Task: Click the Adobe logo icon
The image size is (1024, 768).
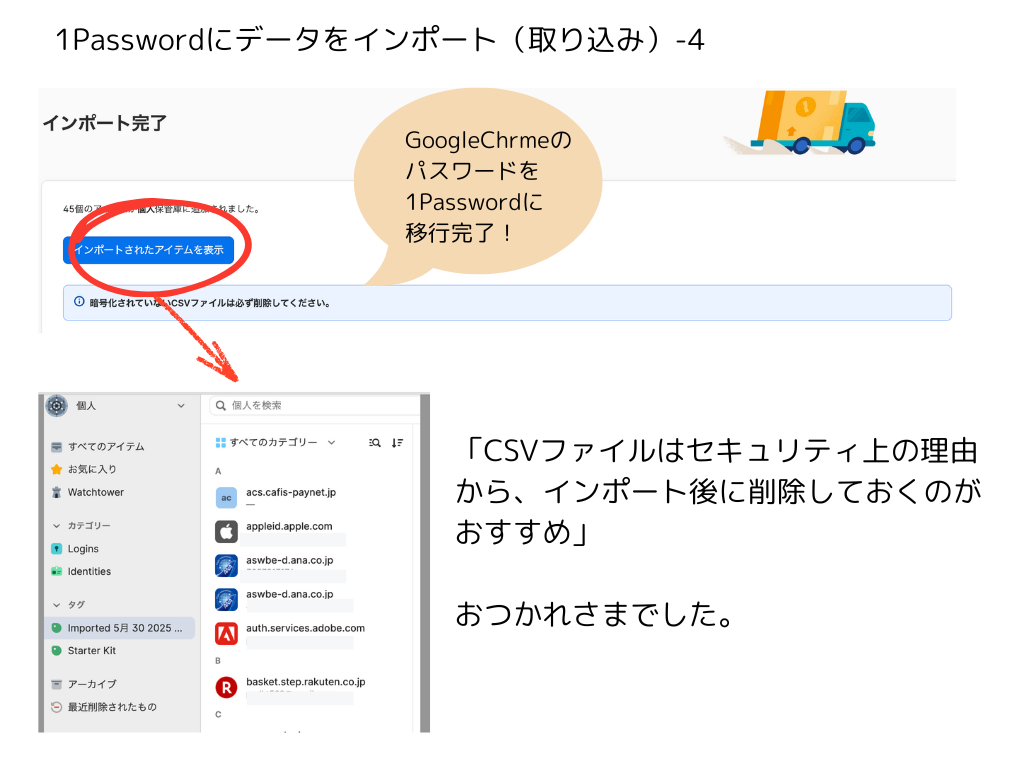Action: coord(226,633)
